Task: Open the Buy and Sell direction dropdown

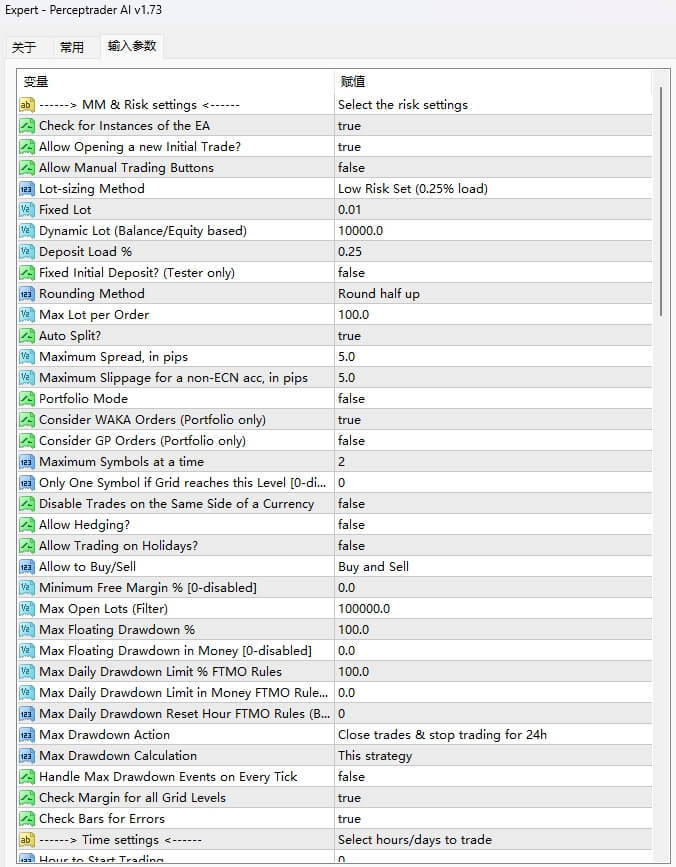Action: click(x=490, y=567)
